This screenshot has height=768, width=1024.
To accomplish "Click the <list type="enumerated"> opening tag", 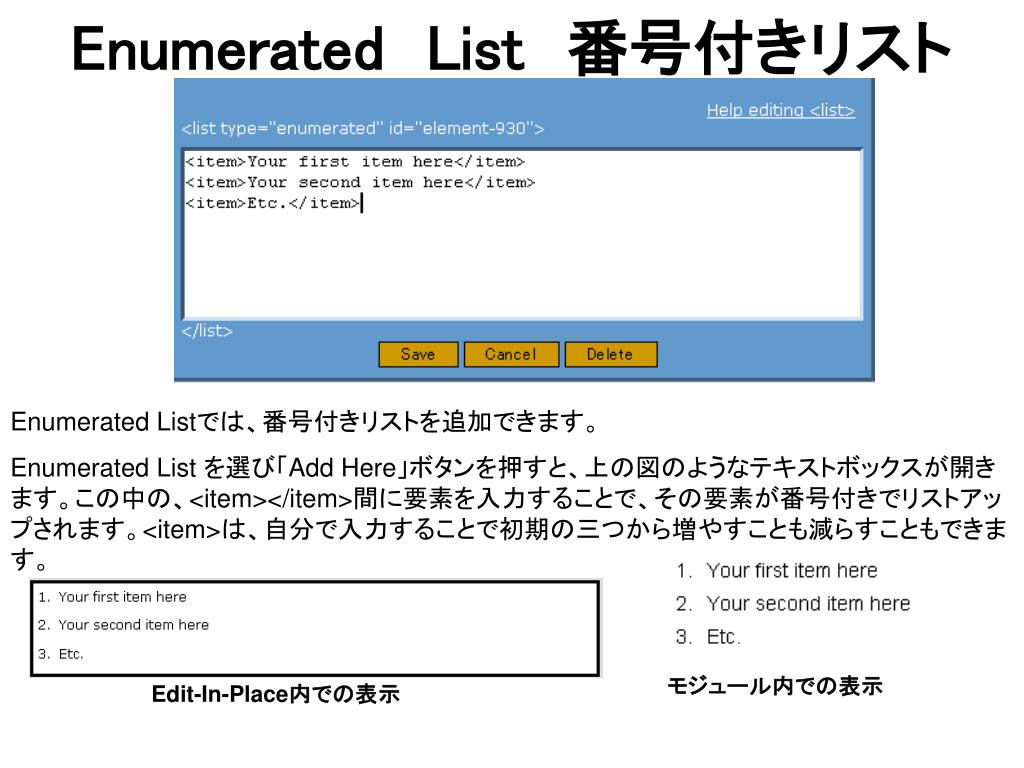I will click(x=362, y=128).
